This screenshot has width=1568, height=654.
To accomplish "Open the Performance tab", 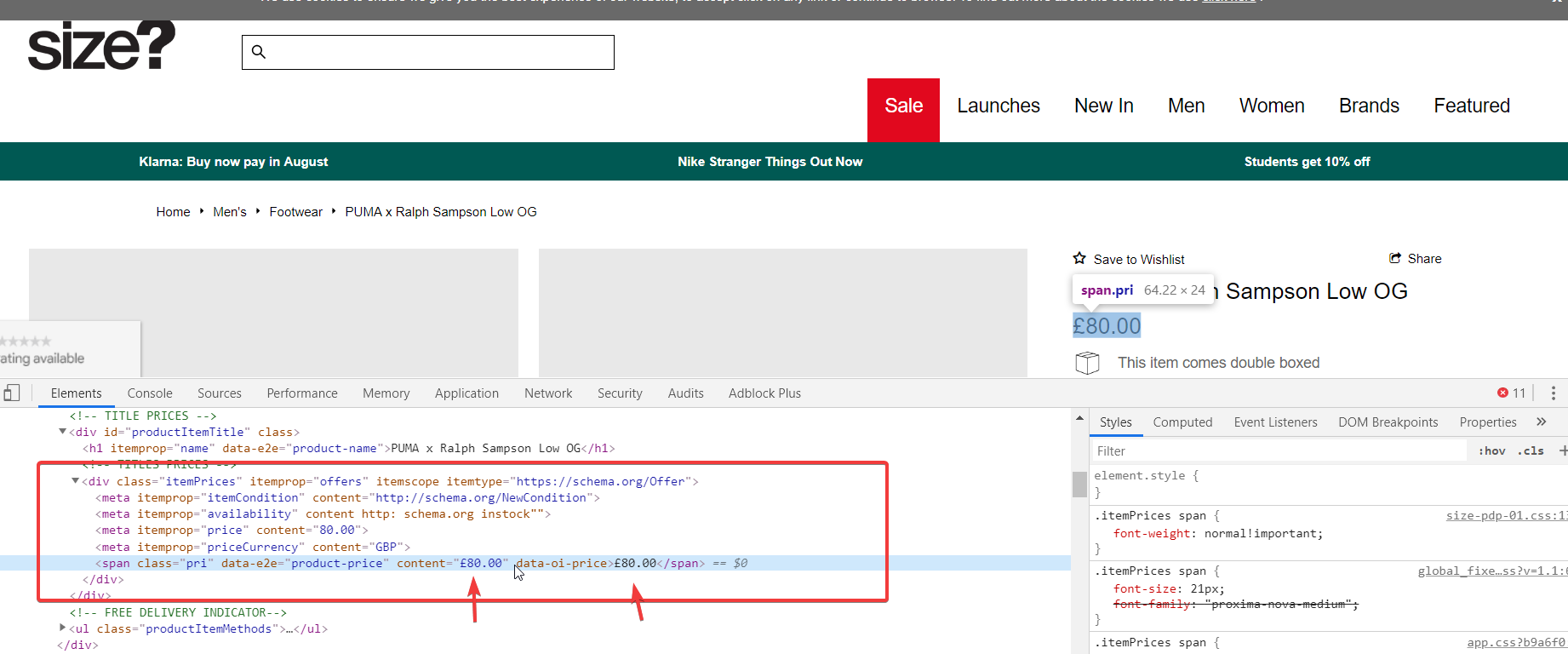I will pyautogui.click(x=302, y=393).
